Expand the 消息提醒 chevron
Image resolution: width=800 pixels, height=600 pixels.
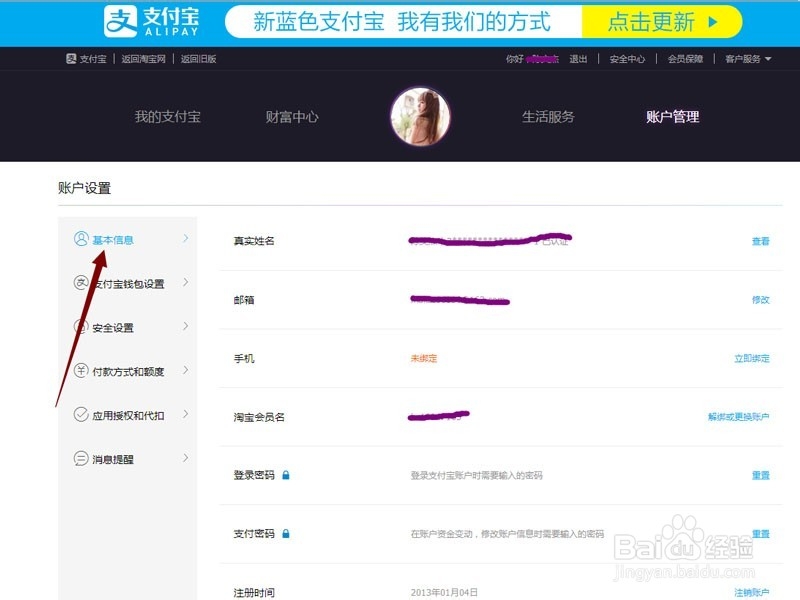point(185,458)
